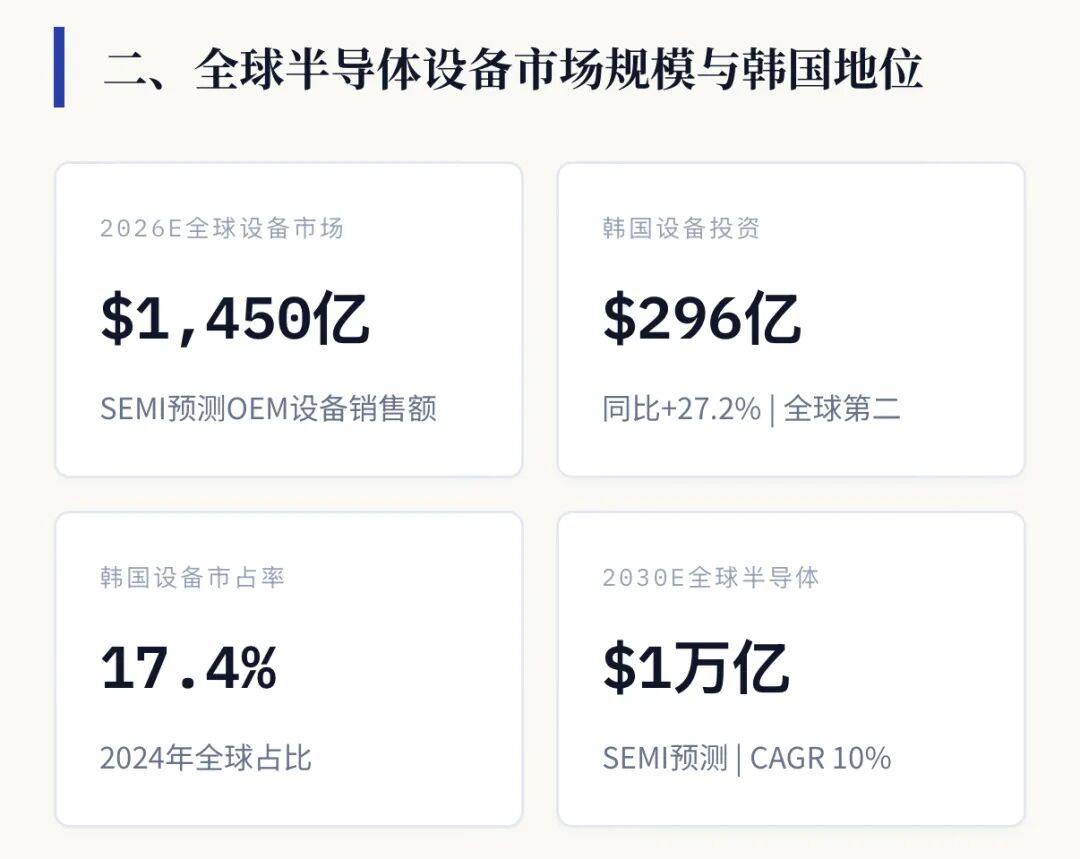Open the Korea market share card
The width and height of the screenshot is (1080, 859).
(x=289, y=669)
